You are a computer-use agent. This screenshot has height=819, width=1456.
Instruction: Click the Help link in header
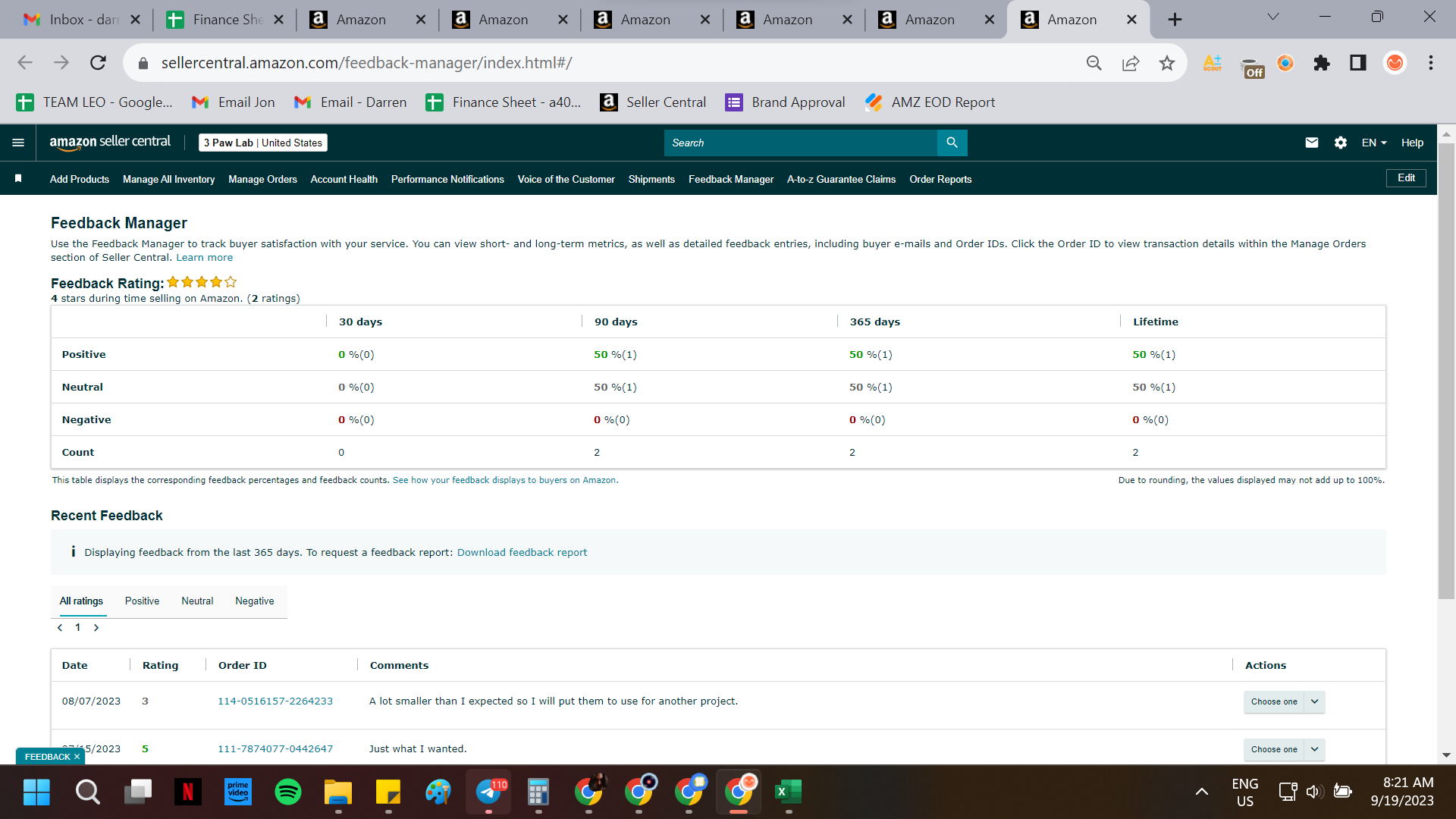click(x=1412, y=143)
